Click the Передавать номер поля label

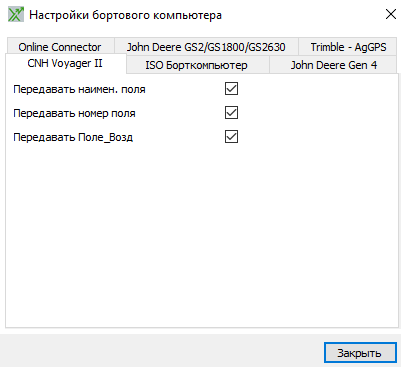click(74, 113)
